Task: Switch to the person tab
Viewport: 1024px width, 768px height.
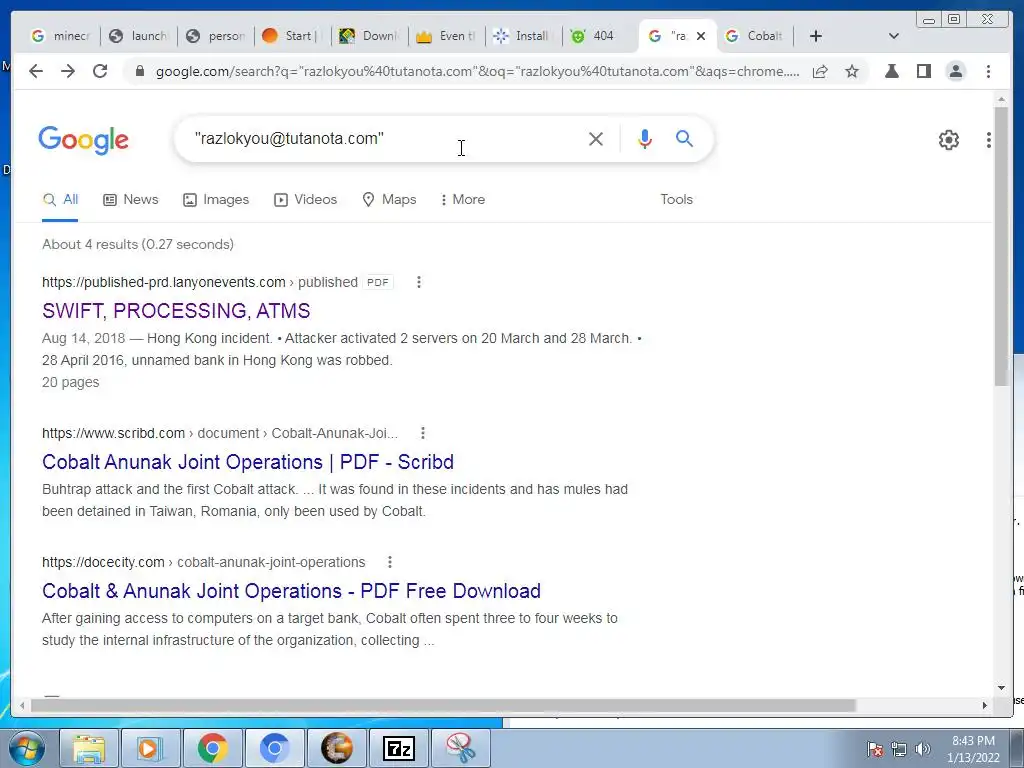Action: coord(216,36)
